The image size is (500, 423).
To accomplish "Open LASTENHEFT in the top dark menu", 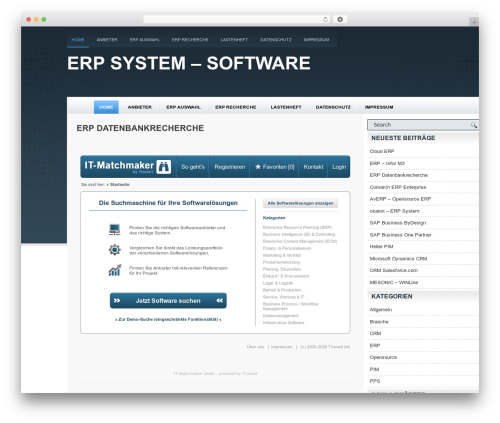I will pyautogui.click(x=234, y=40).
